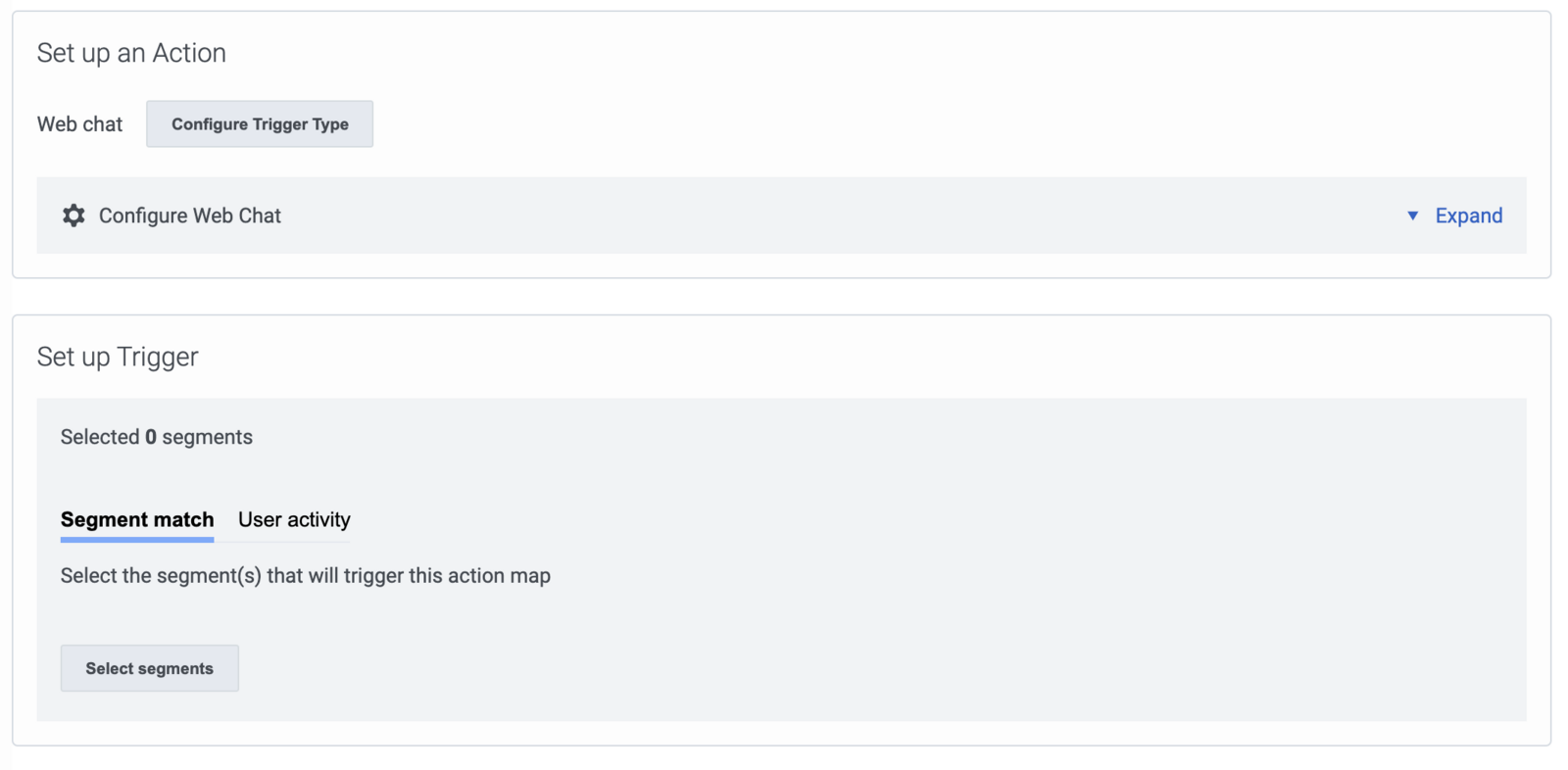1568x770 pixels.
Task: Open the Select segments picker
Action: point(149,668)
